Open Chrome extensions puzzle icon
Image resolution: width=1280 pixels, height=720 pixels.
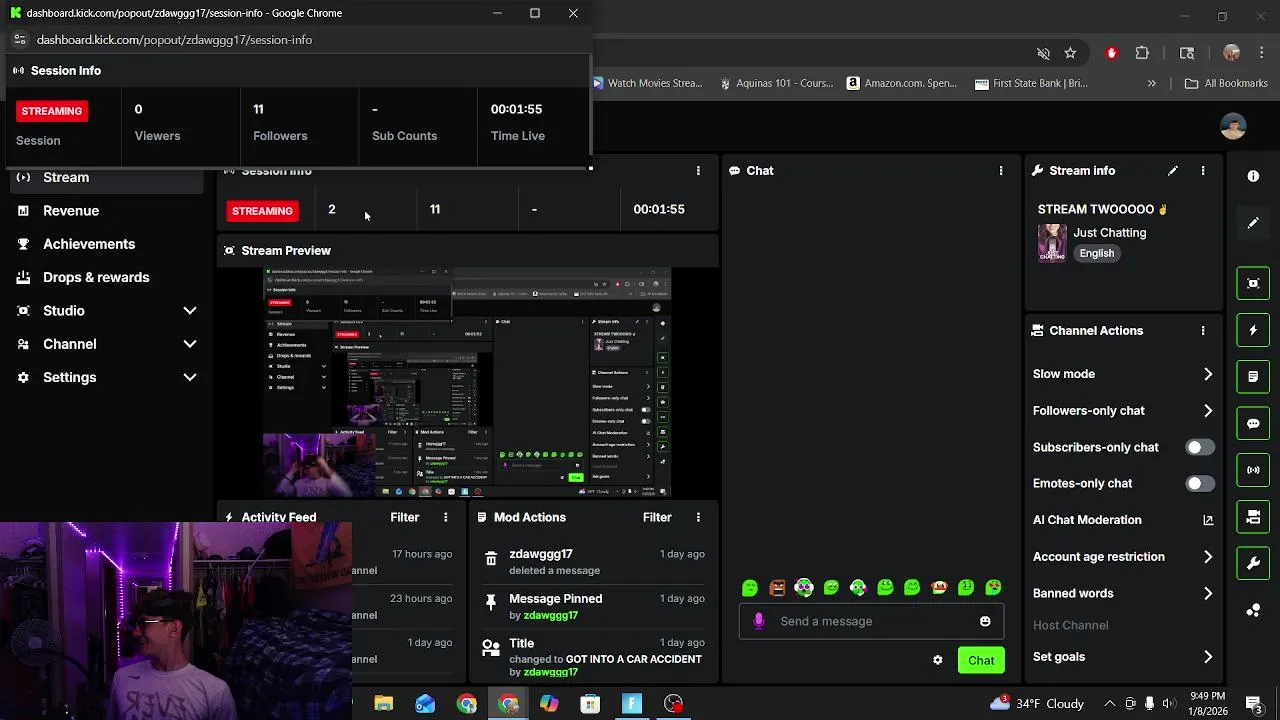point(1142,53)
